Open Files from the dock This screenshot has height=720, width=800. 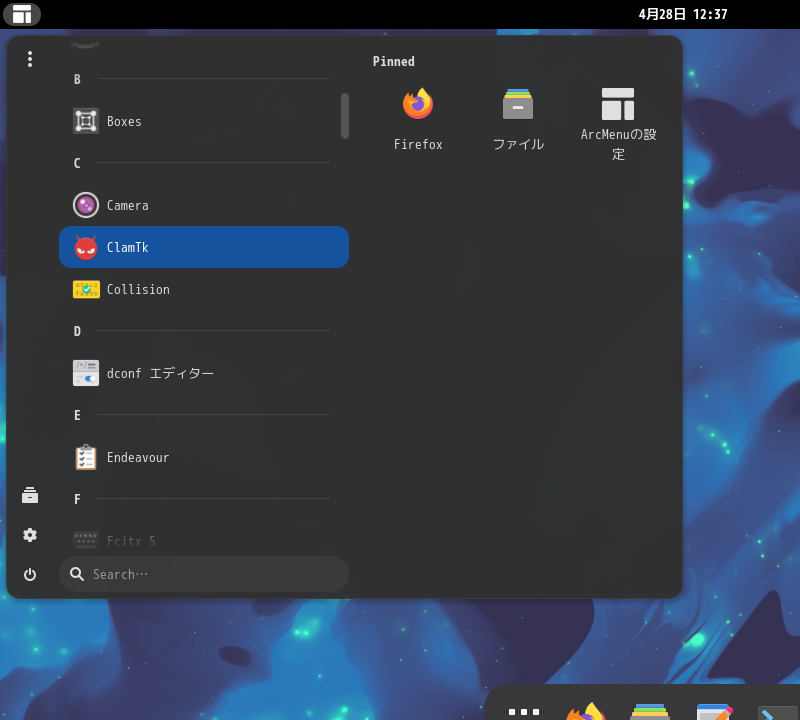click(x=650, y=711)
